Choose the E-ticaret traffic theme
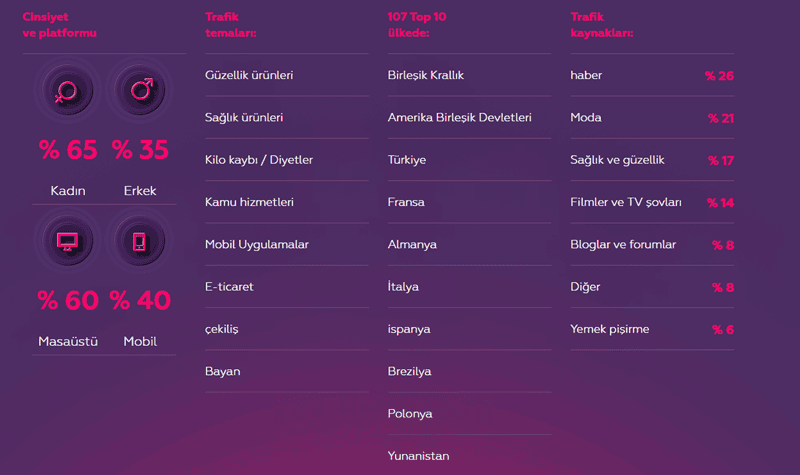The width and height of the screenshot is (800, 475). (x=229, y=287)
